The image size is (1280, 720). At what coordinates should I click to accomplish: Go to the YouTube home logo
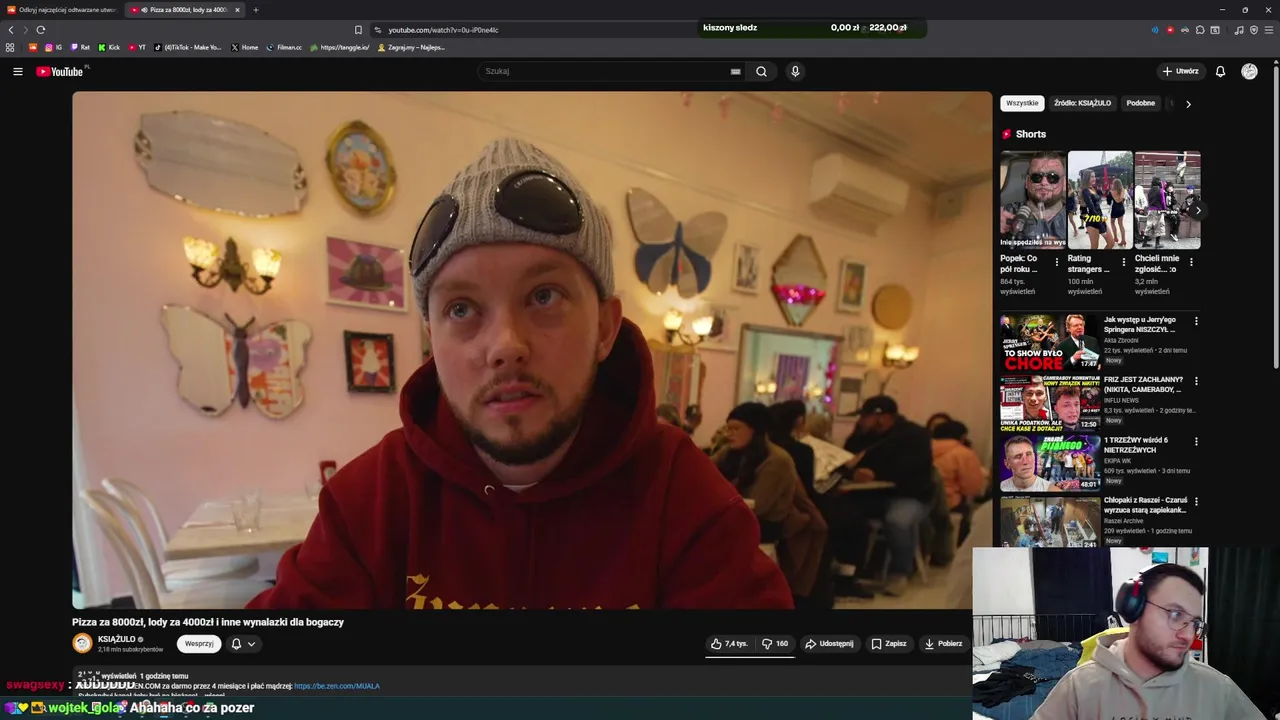(60, 71)
